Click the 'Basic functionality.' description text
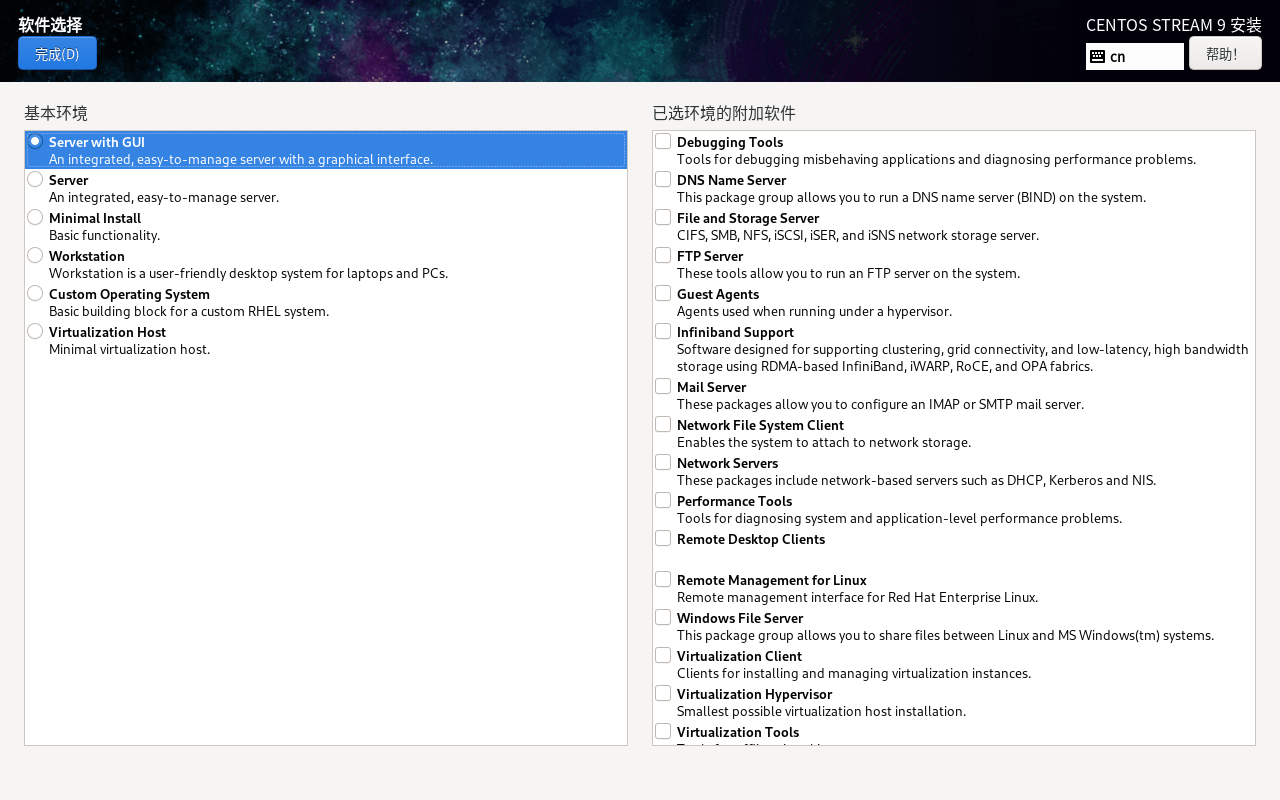 104,236
